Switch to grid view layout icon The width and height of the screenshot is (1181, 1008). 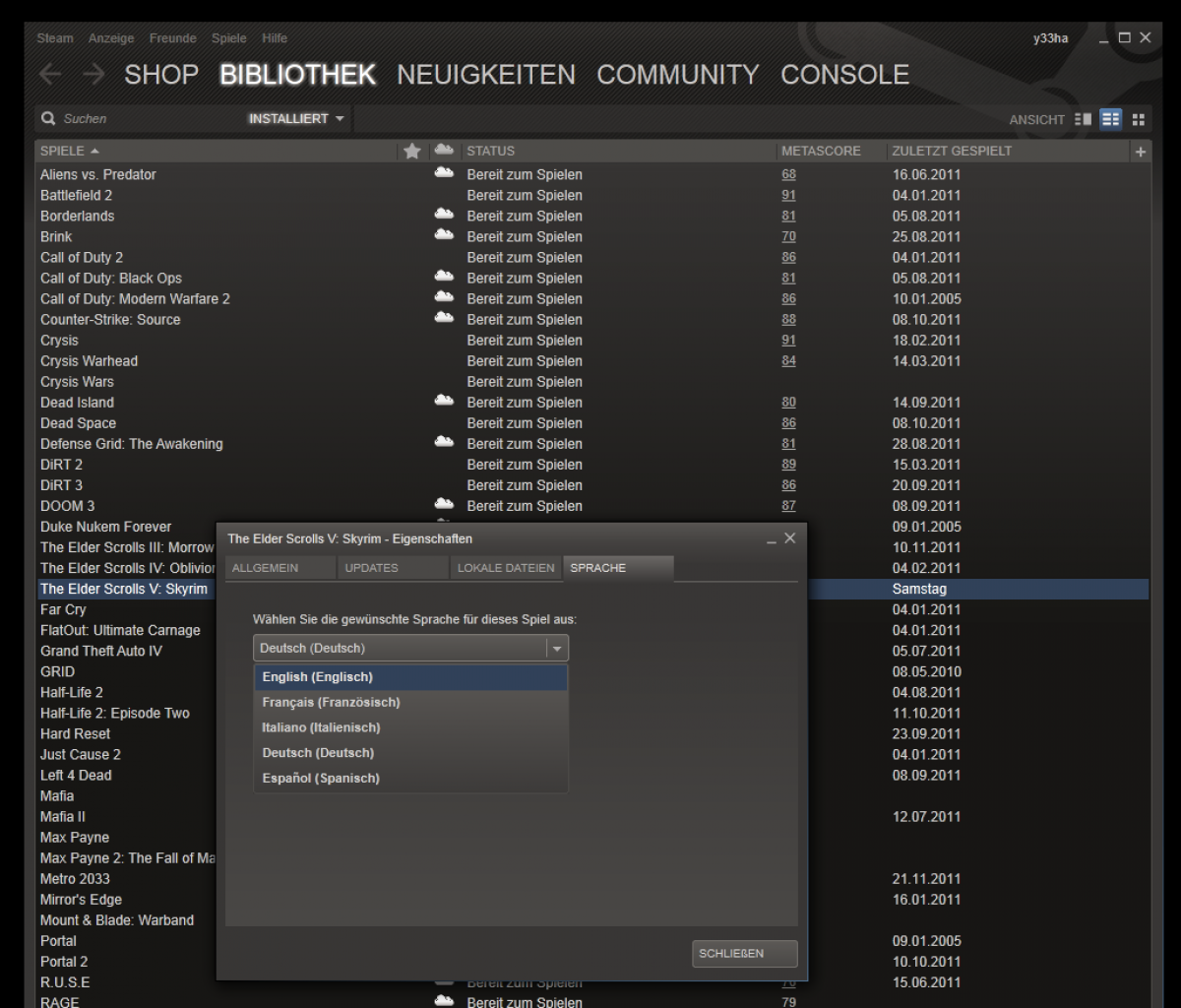1139,119
